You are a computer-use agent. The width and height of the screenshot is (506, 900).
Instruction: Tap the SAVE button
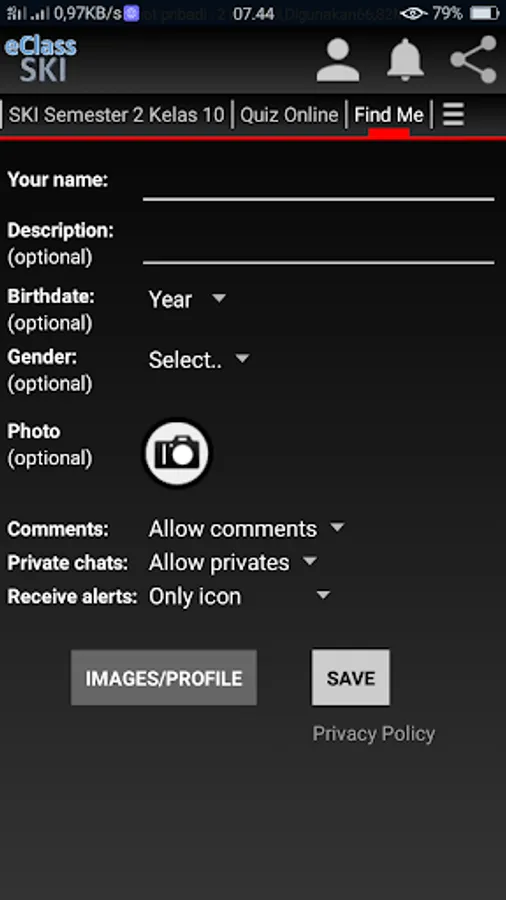pyautogui.click(x=351, y=678)
